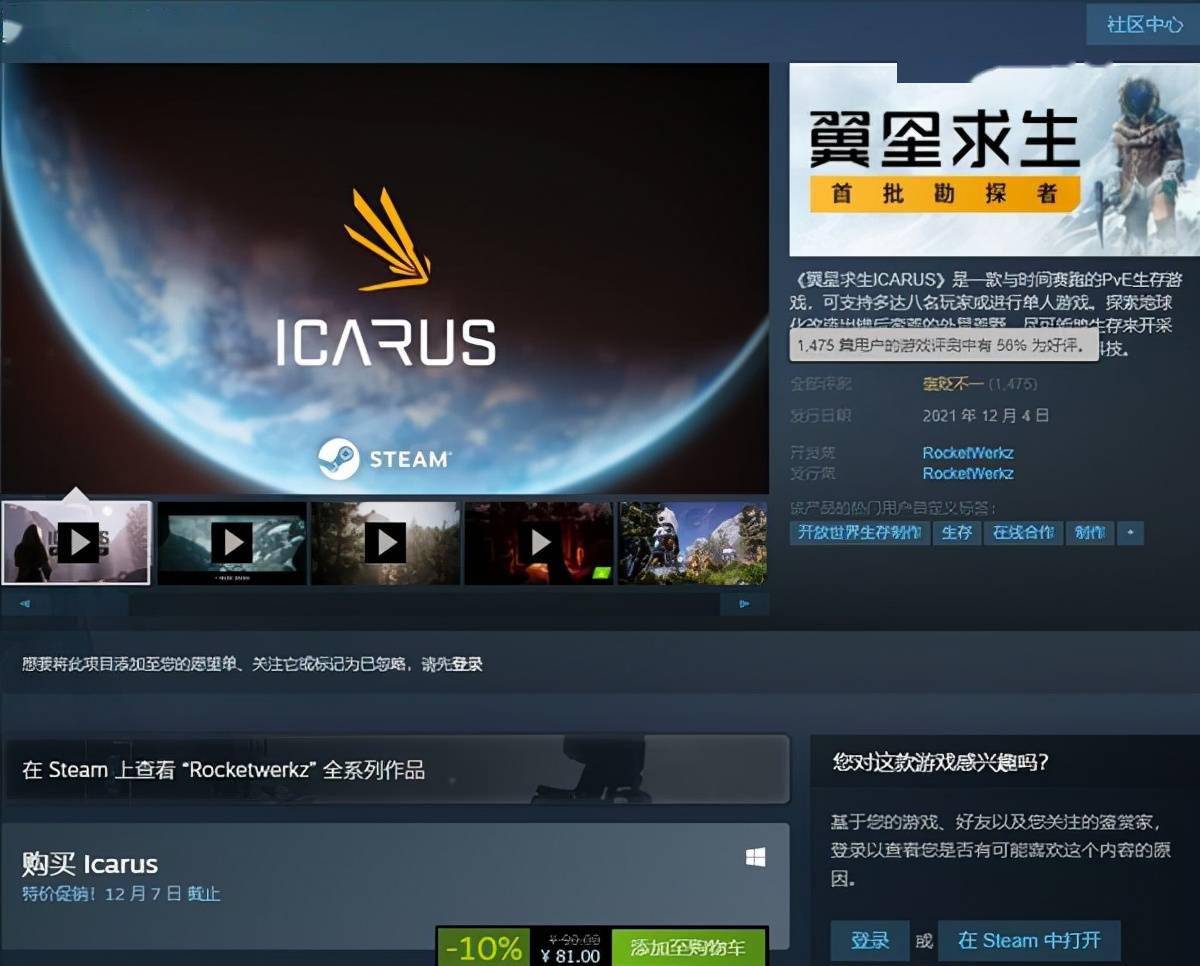Click the 登录 button in the interest panel
The width and height of the screenshot is (1200, 966).
coord(870,941)
